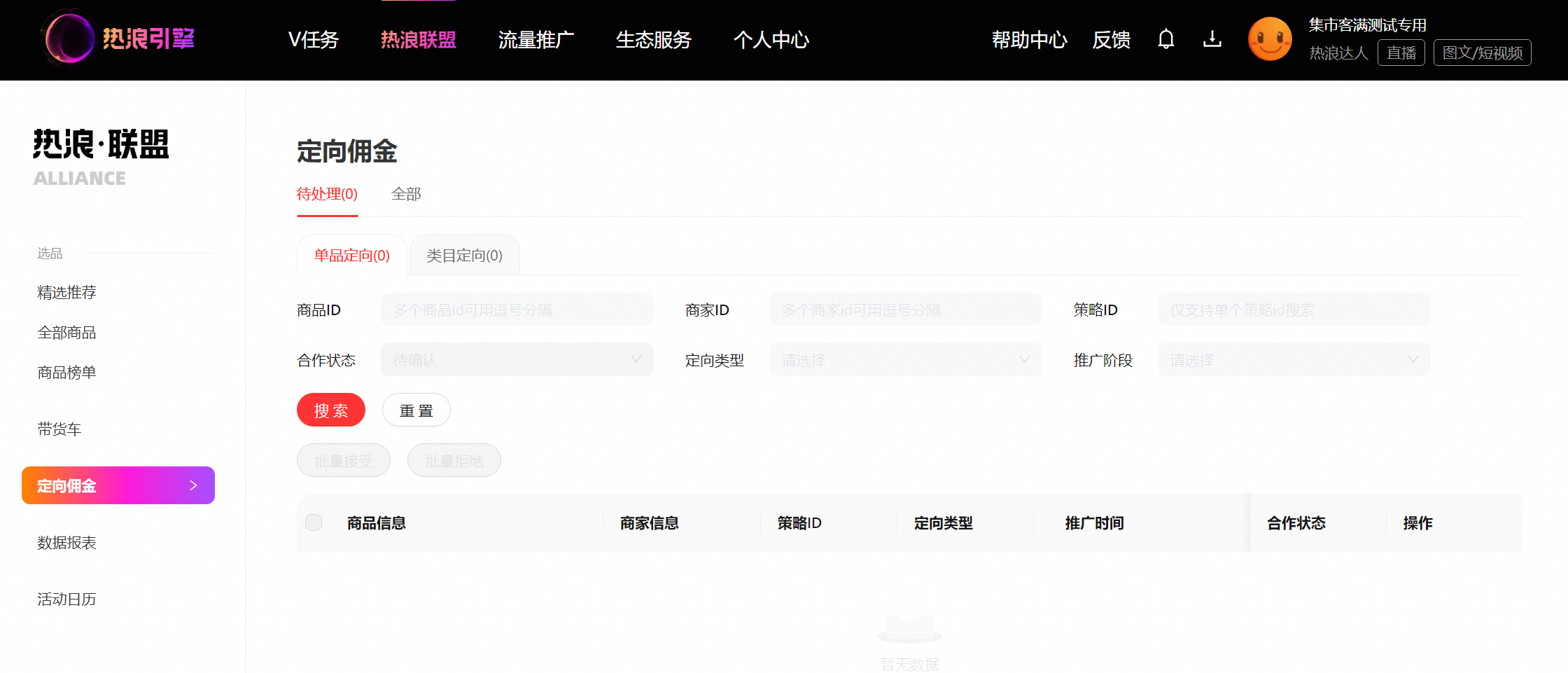Screen dimensions: 1568x673
Task: Select the 类目定向(0) tab
Action: tap(465, 255)
